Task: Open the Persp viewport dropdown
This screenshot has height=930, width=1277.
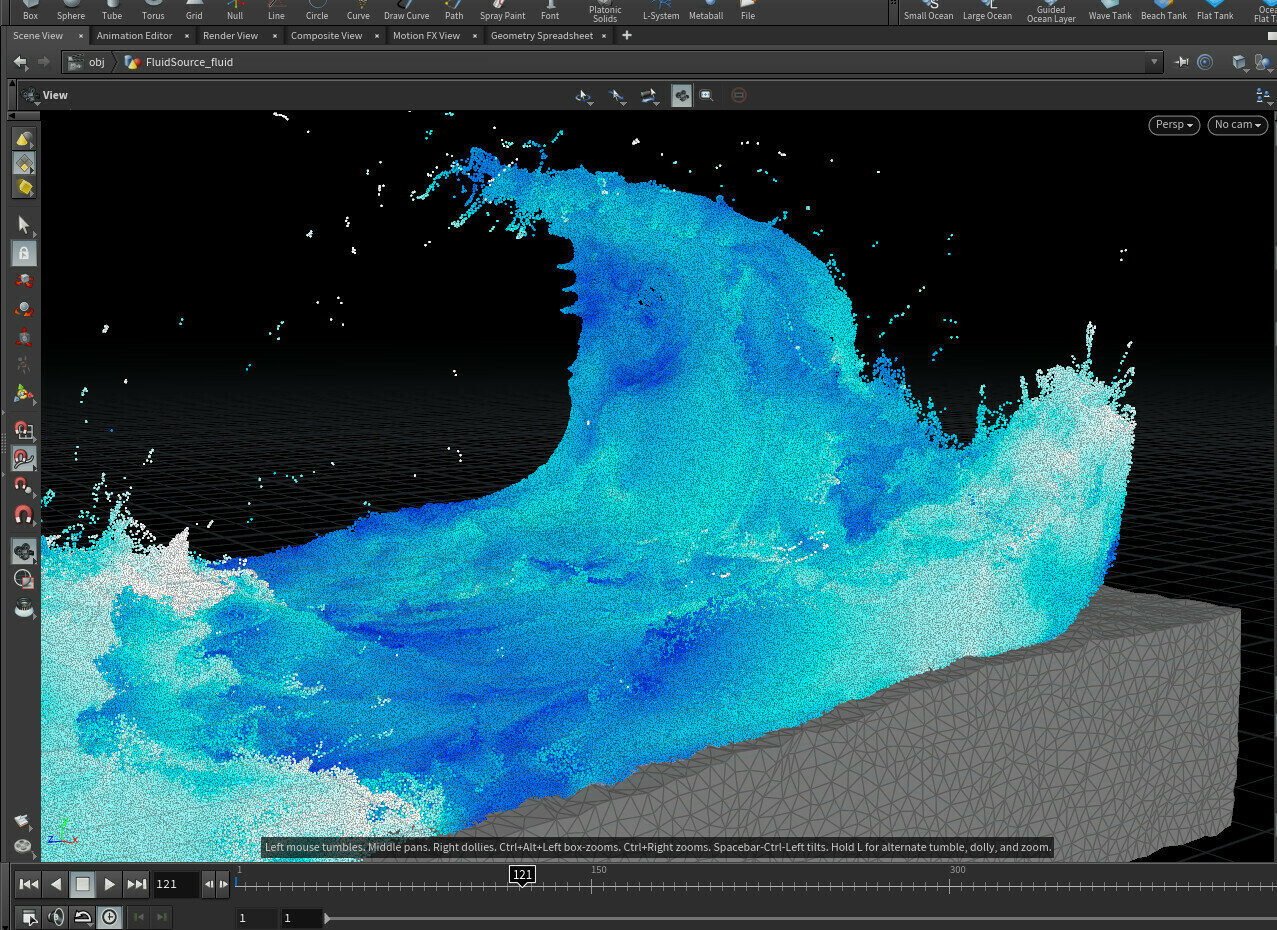Action: (1174, 125)
